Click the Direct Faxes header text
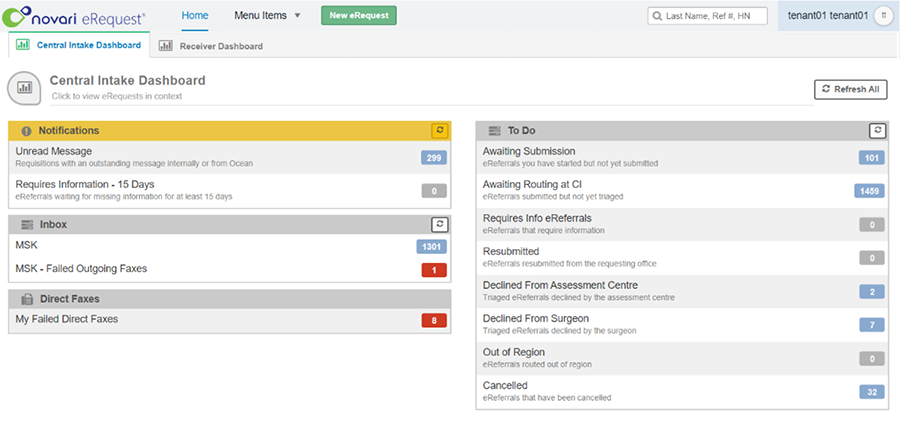900x421 pixels. (x=69, y=299)
